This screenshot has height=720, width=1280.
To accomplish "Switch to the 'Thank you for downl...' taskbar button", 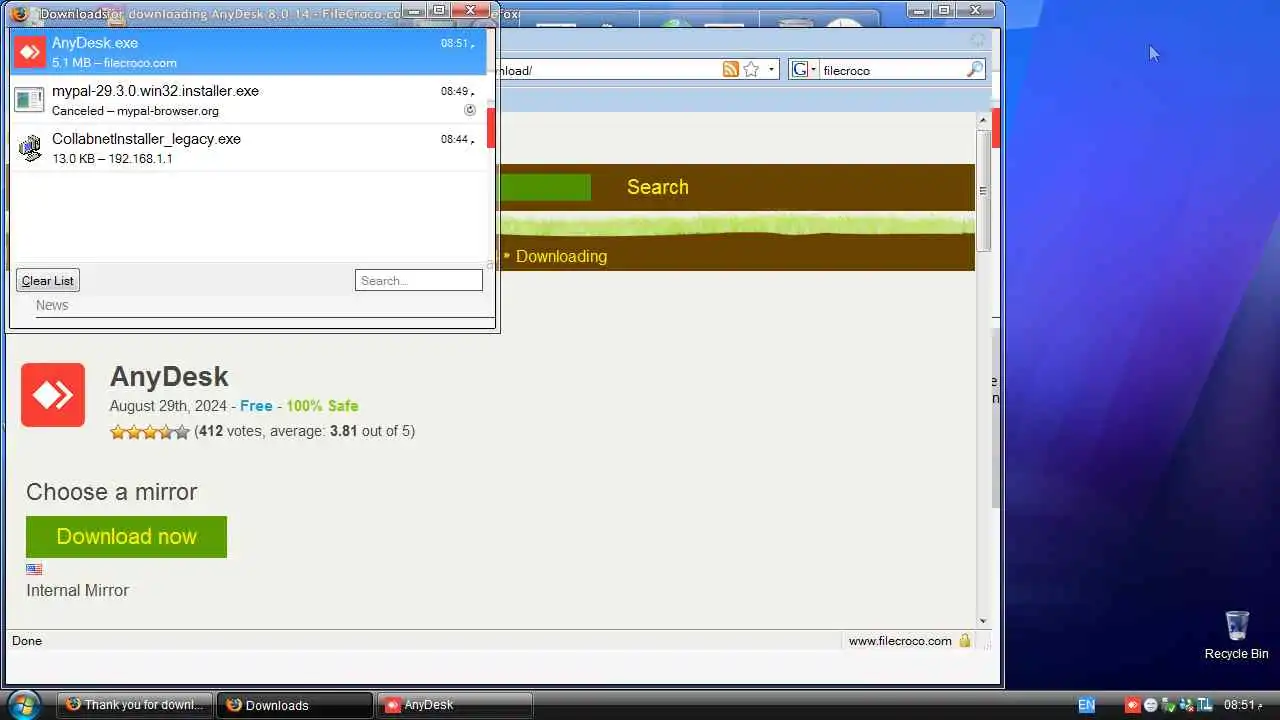I will [x=135, y=705].
